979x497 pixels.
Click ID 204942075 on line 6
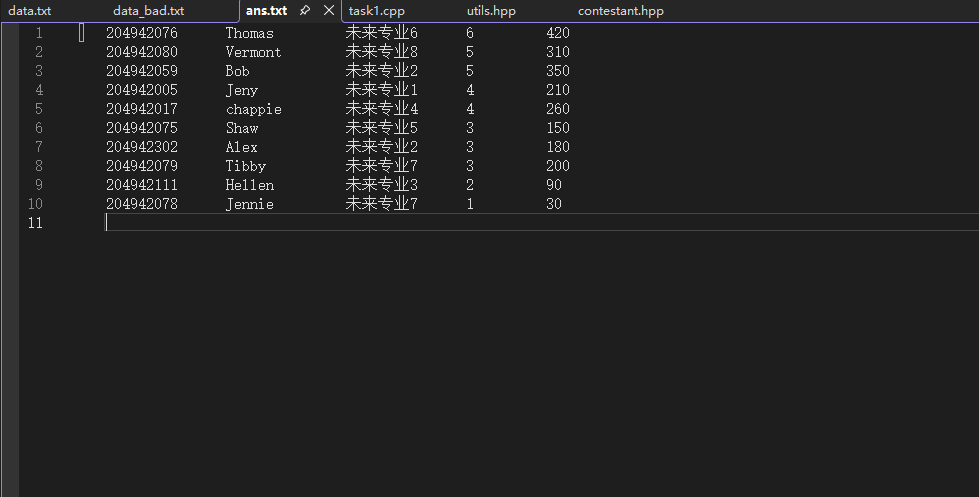[142, 128]
